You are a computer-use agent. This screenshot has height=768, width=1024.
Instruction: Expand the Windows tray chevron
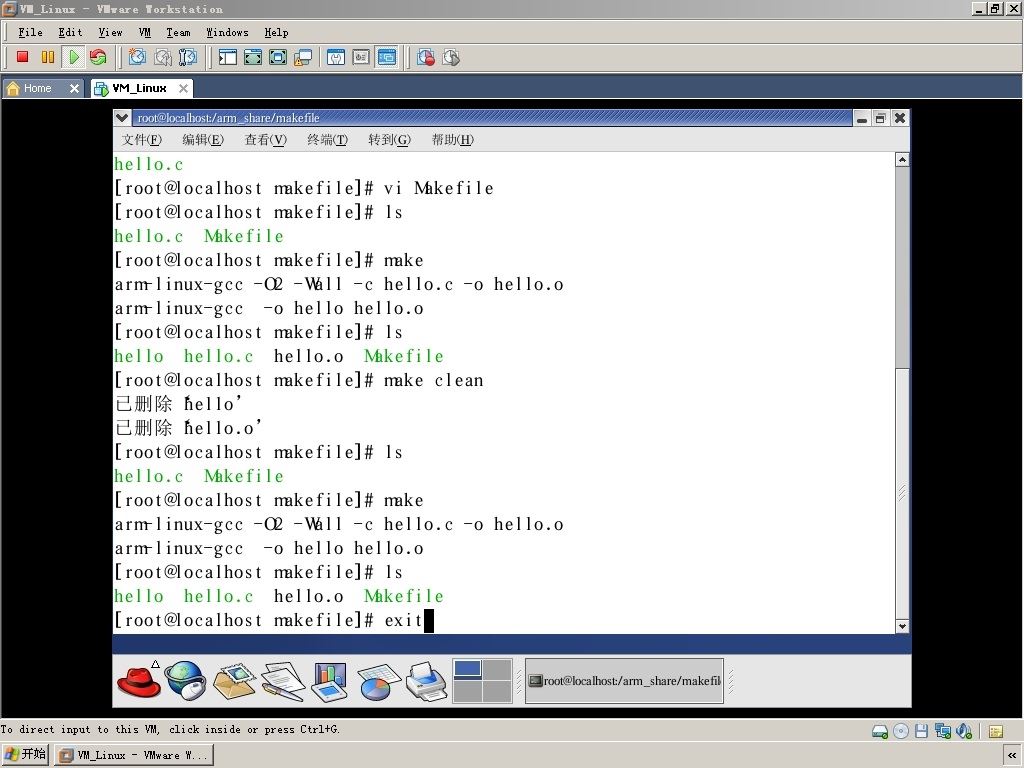click(x=1012, y=756)
